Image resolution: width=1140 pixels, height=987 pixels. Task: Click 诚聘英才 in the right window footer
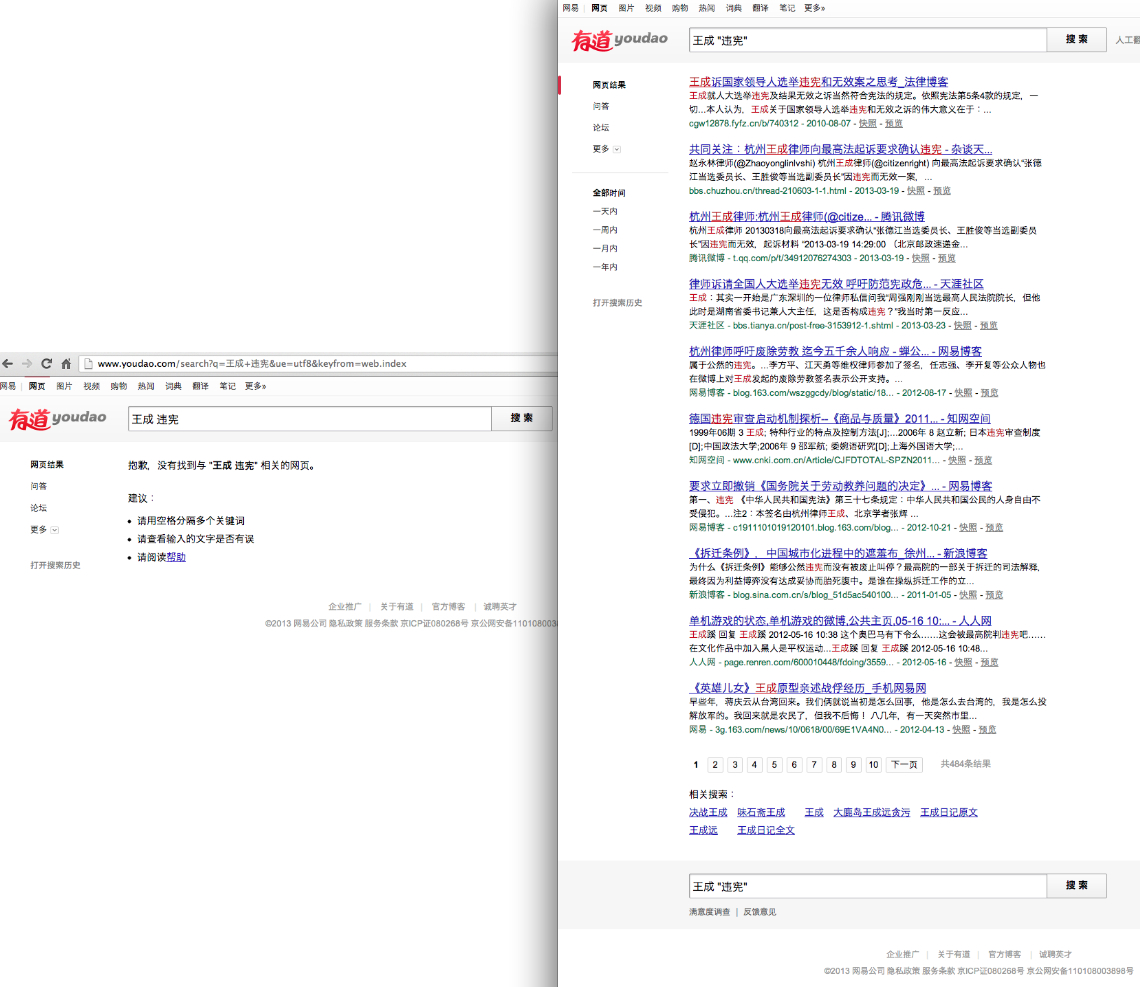point(1055,954)
